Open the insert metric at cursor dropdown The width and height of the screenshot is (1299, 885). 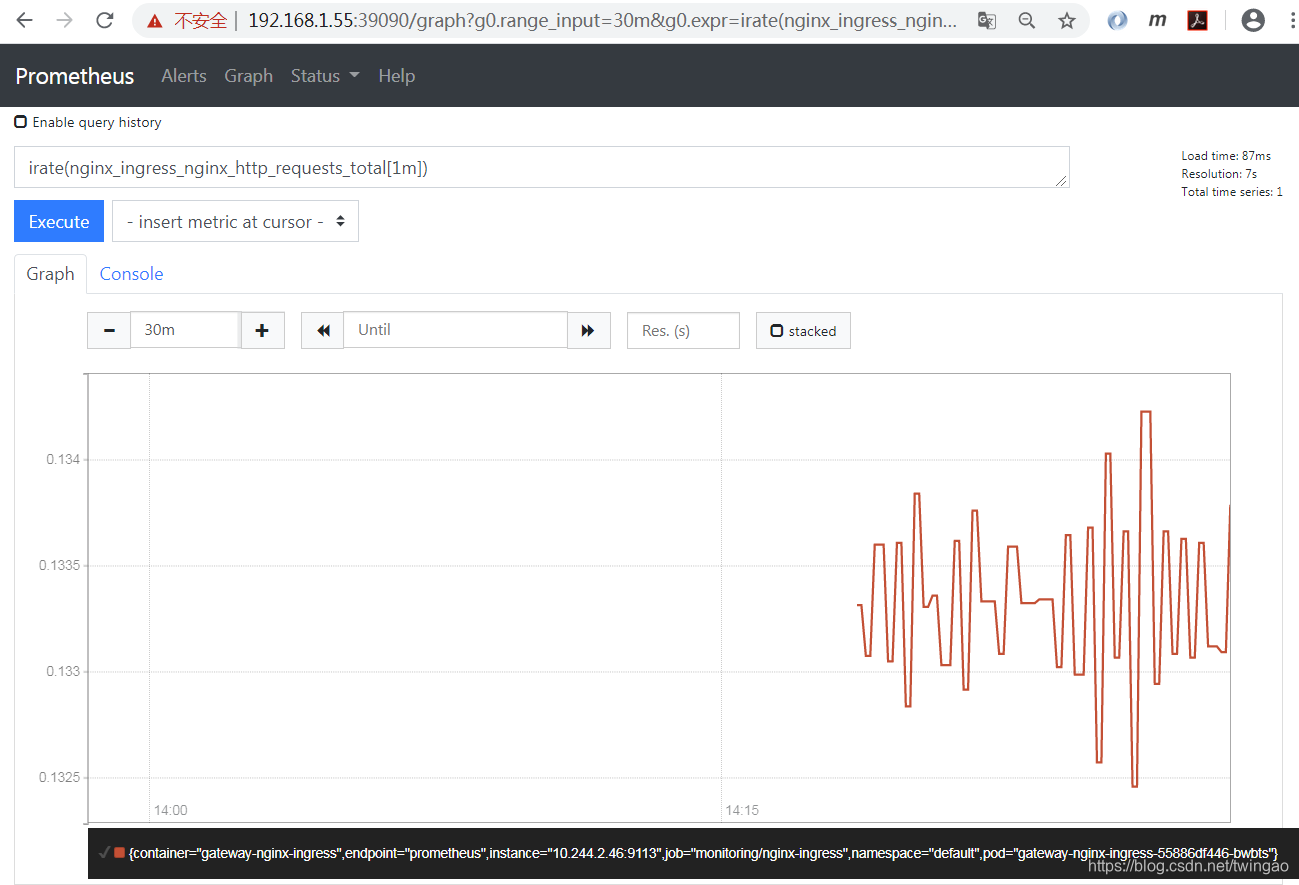click(235, 222)
